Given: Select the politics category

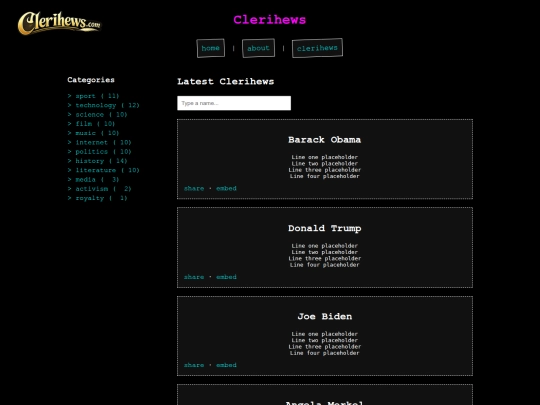Looking at the screenshot, I should [100, 152].
